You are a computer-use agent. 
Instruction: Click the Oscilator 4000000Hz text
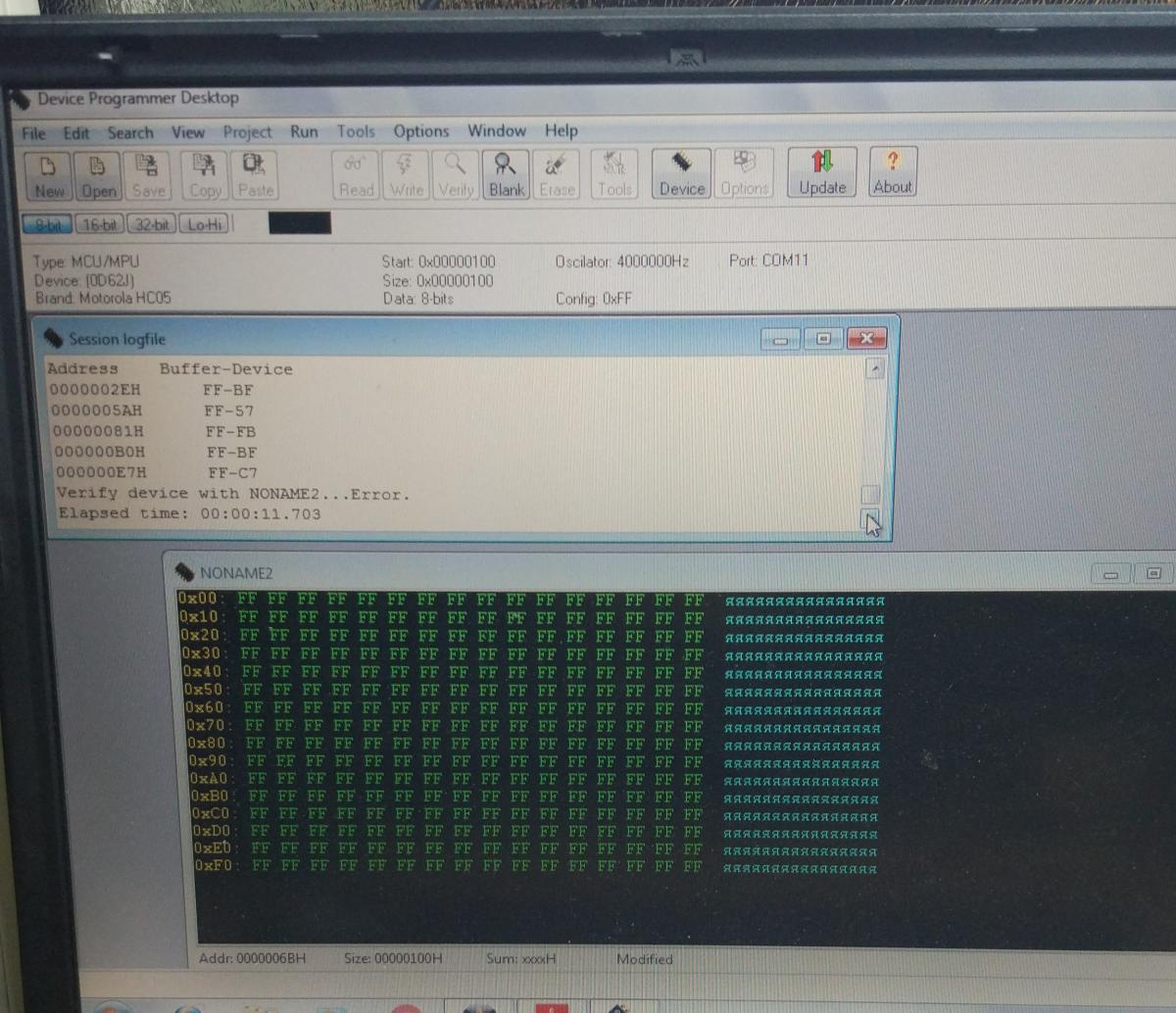[622, 262]
